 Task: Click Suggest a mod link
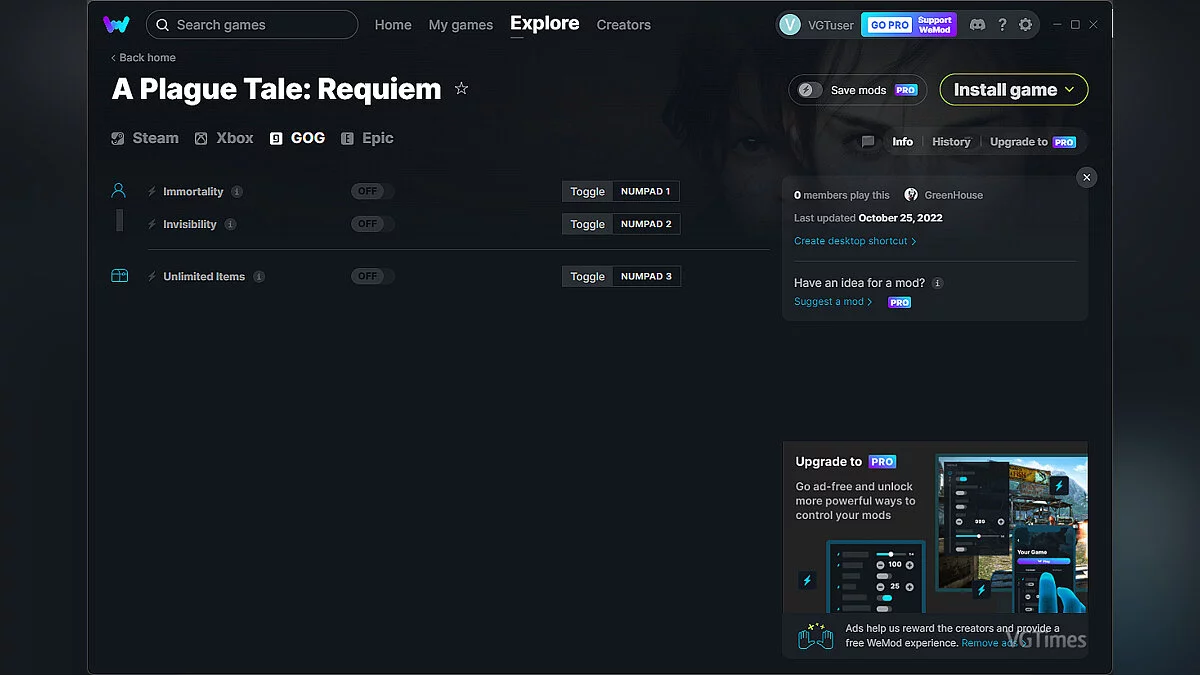coord(833,302)
